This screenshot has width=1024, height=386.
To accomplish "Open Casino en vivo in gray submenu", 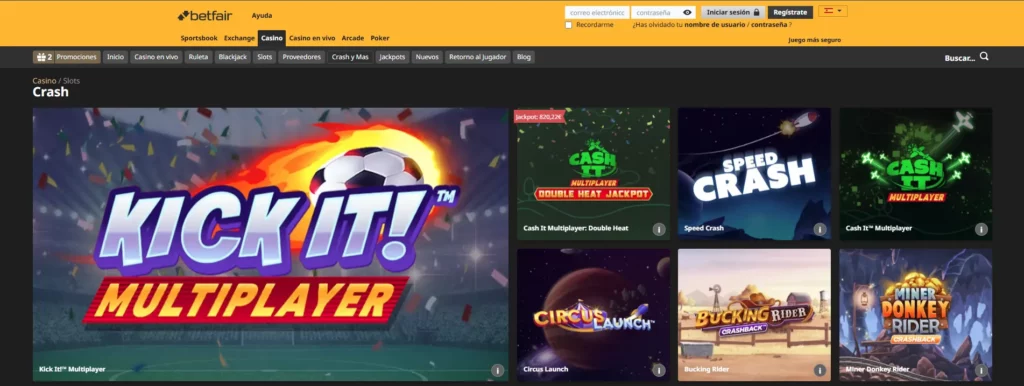I will 156,57.
